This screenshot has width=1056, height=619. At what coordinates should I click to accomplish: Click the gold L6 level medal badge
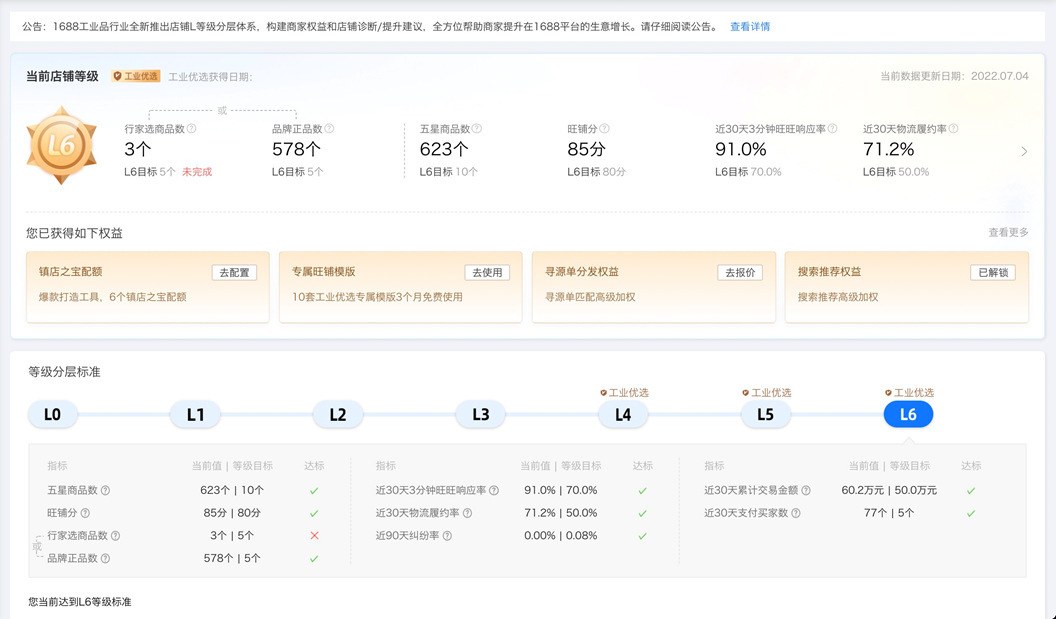(x=62, y=145)
